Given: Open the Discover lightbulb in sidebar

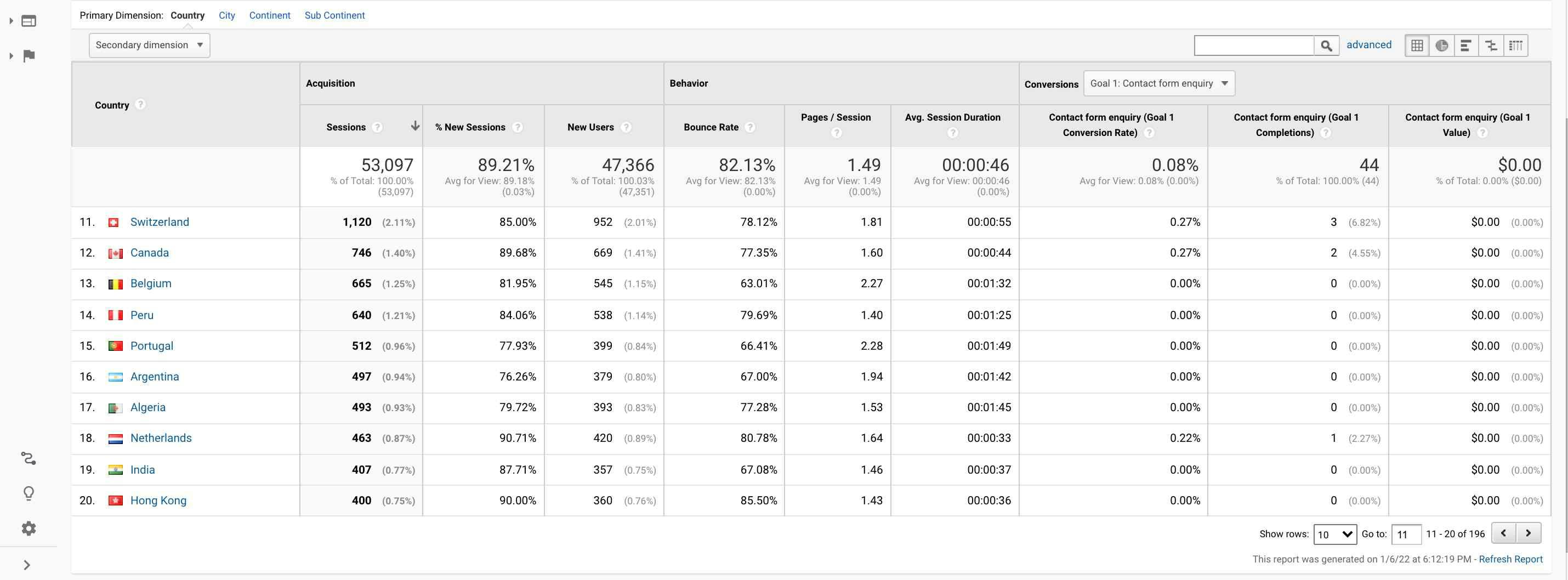Looking at the screenshot, I should [x=29, y=493].
